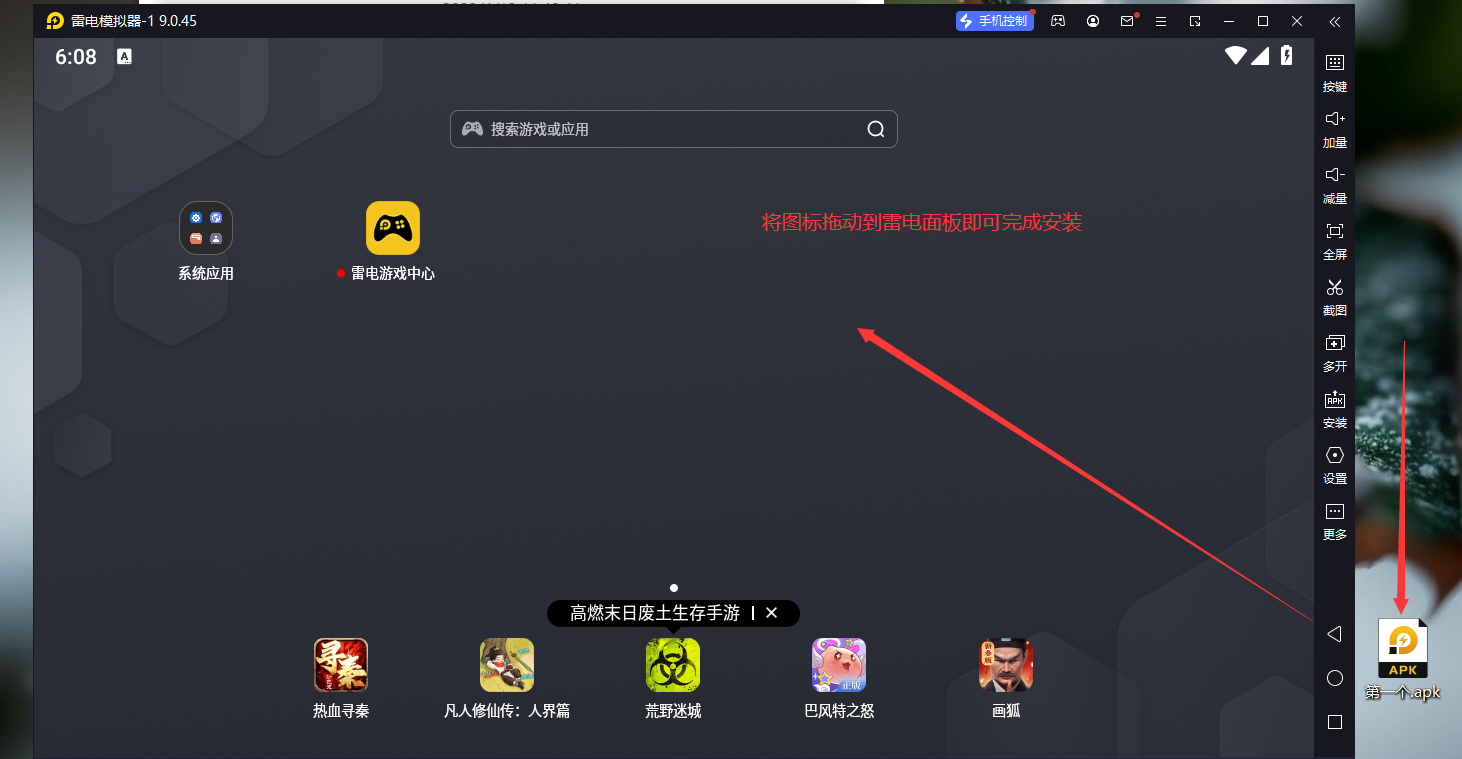The image size is (1462, 759).
Task: Click the window pop-out icon in title bar
Action: (x=1195, y=21)
